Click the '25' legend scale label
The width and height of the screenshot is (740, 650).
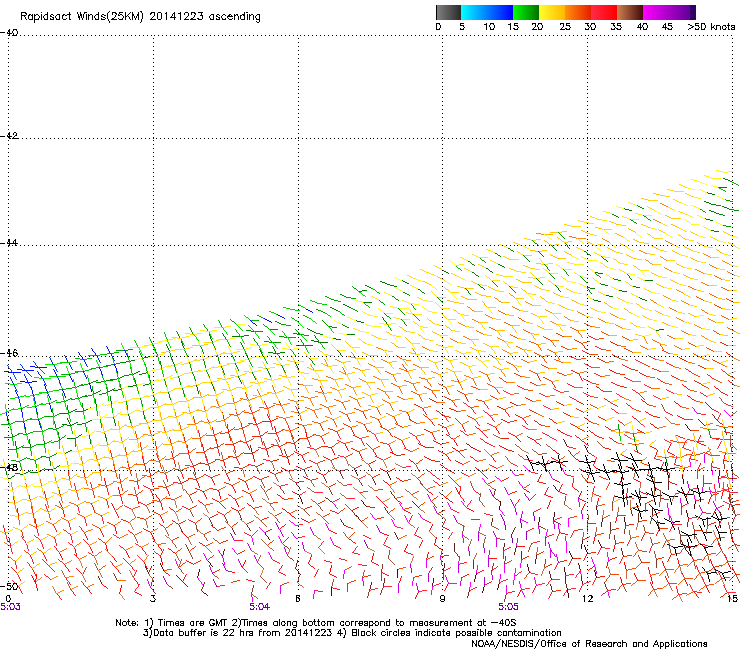(565, 26)
